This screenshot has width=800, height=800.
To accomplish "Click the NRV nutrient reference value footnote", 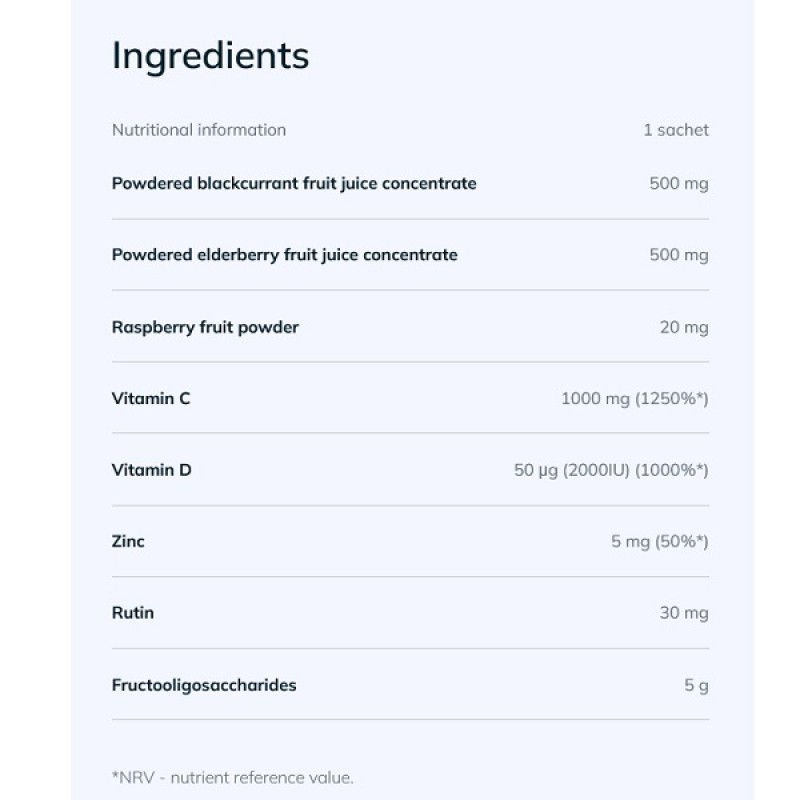I will [x=233, y=777].
